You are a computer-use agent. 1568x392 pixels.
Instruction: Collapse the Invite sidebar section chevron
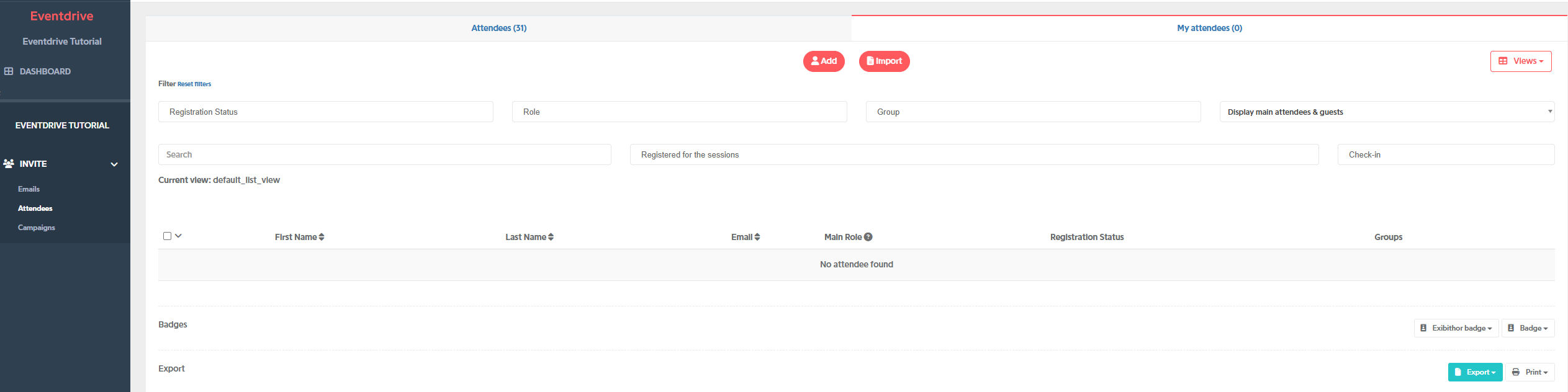point(114,164)
